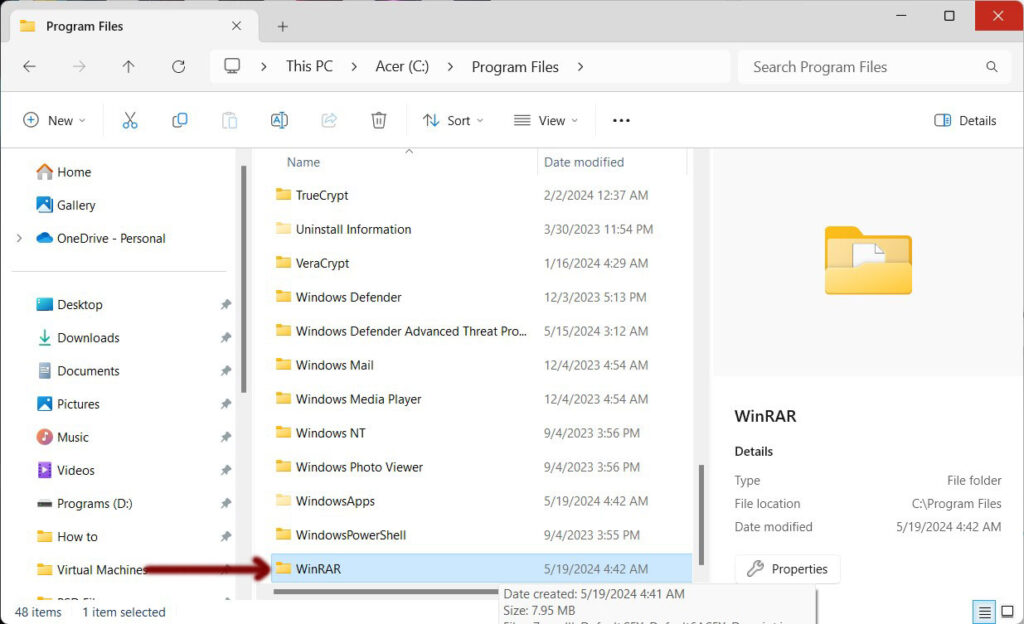Click the Delete trash can icon

[379, 120]
